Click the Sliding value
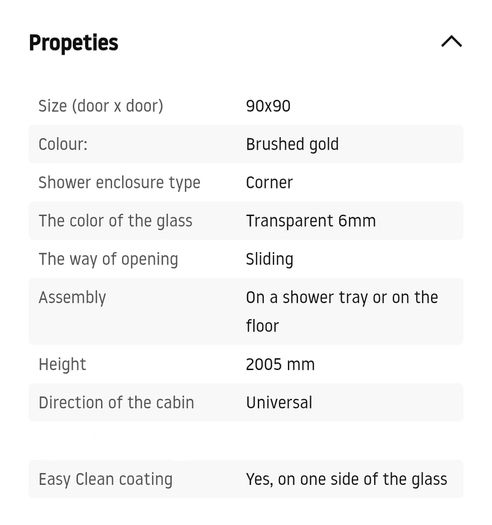Screen dimensions: 492x525 pos(270,259)
